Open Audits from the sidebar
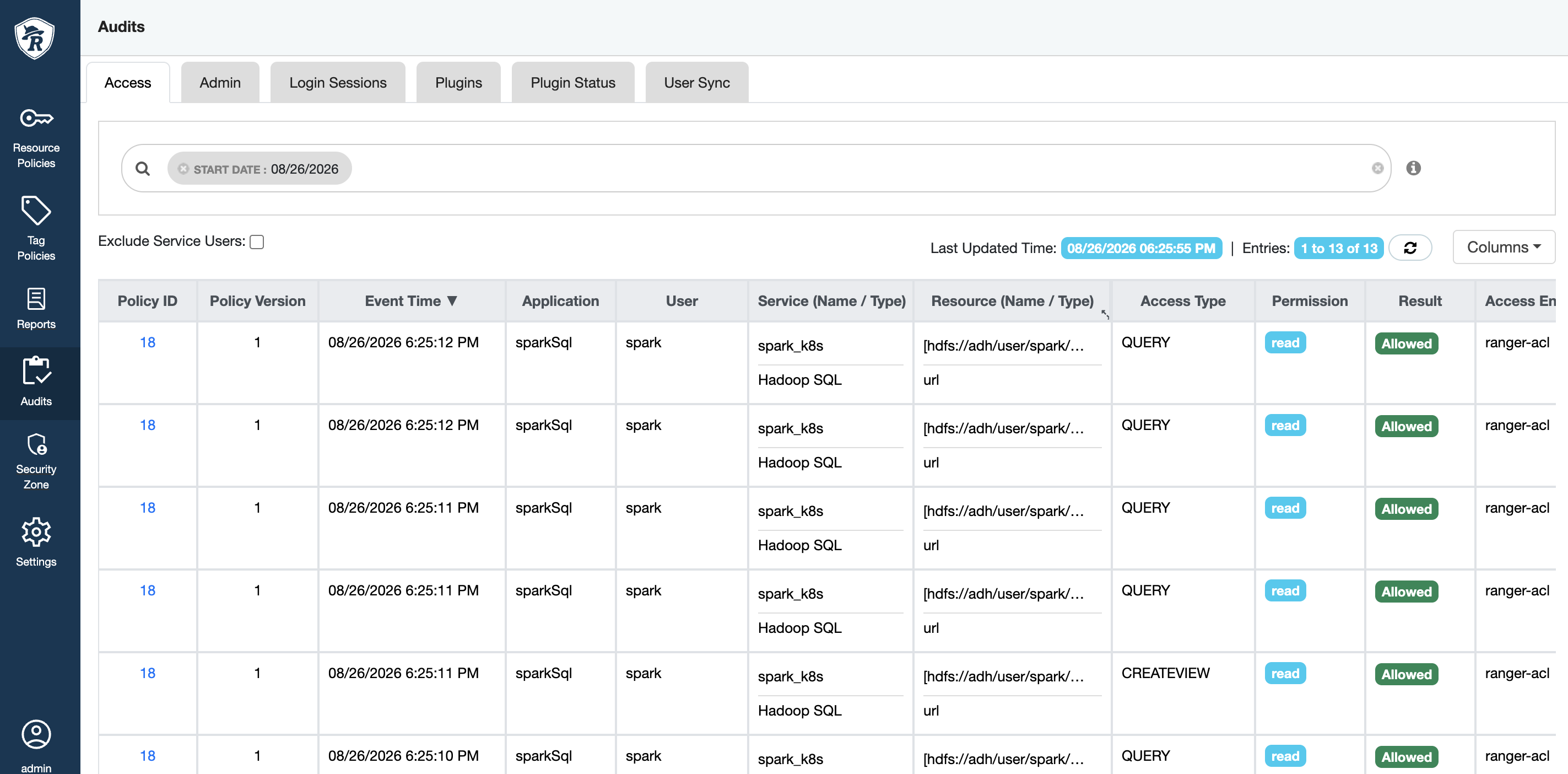The image size is (1568, 774). (x=36, y=383)
